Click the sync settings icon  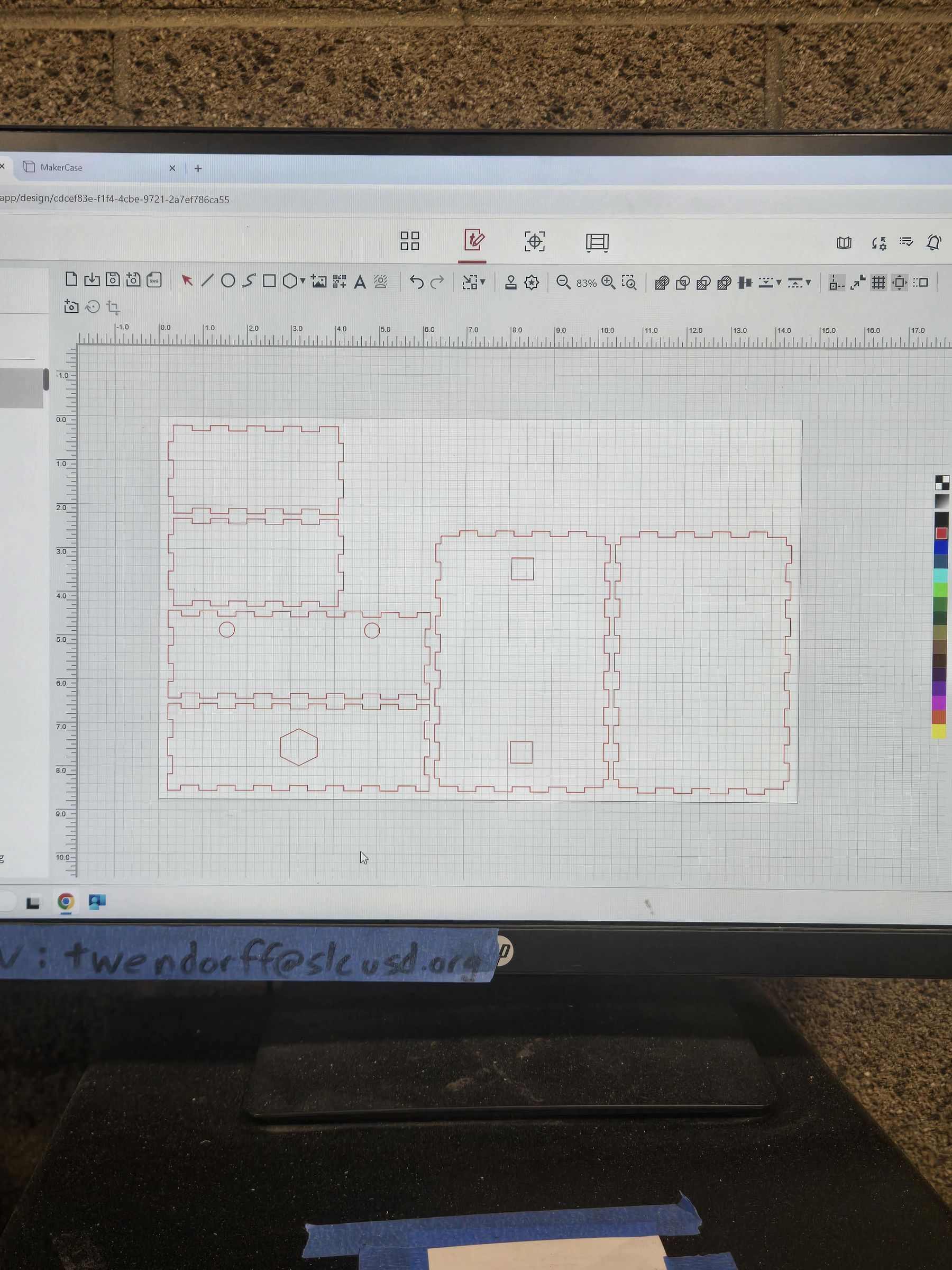point(878,243)
